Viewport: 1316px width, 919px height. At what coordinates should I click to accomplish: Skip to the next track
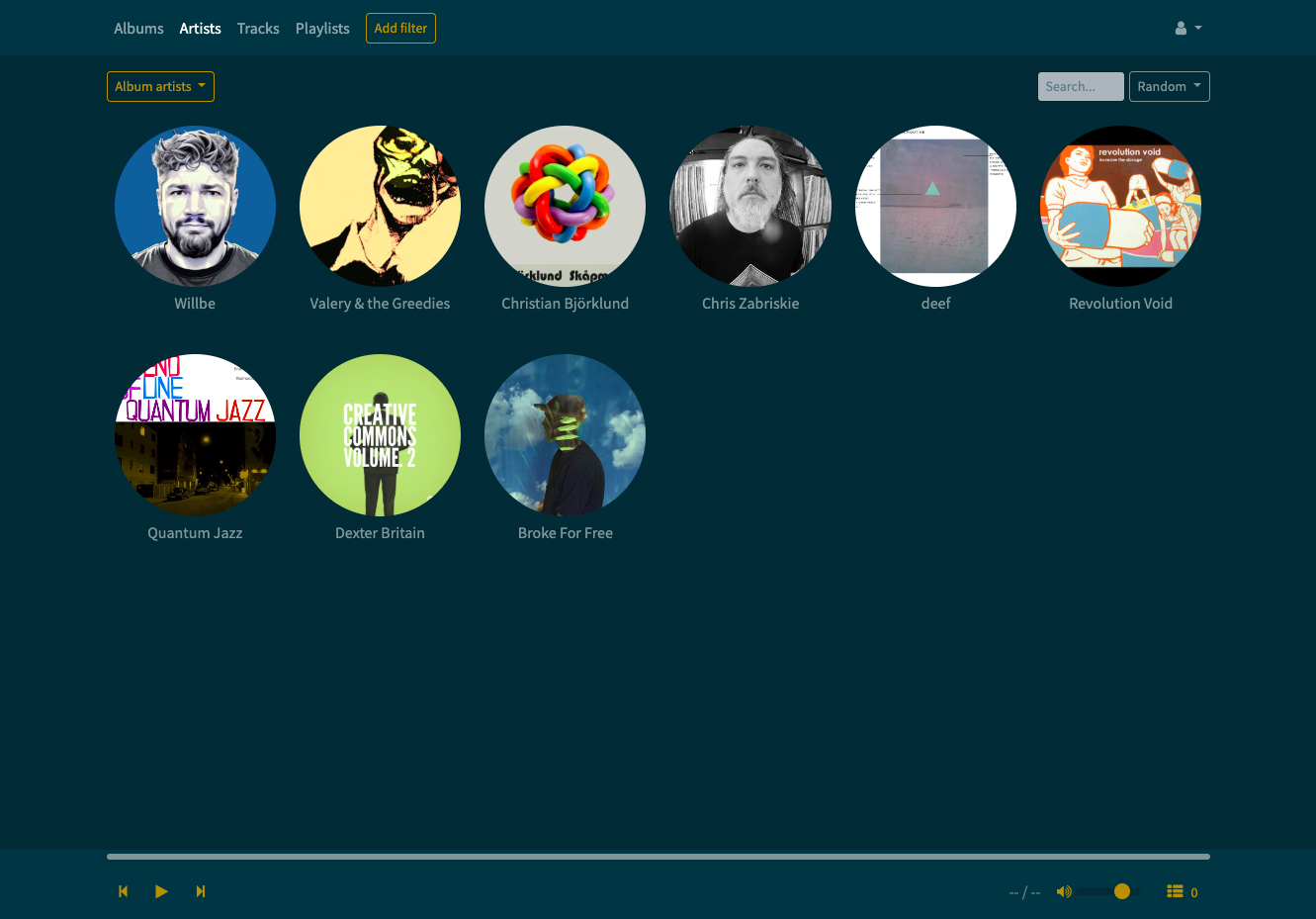click(x=201, y=891)
